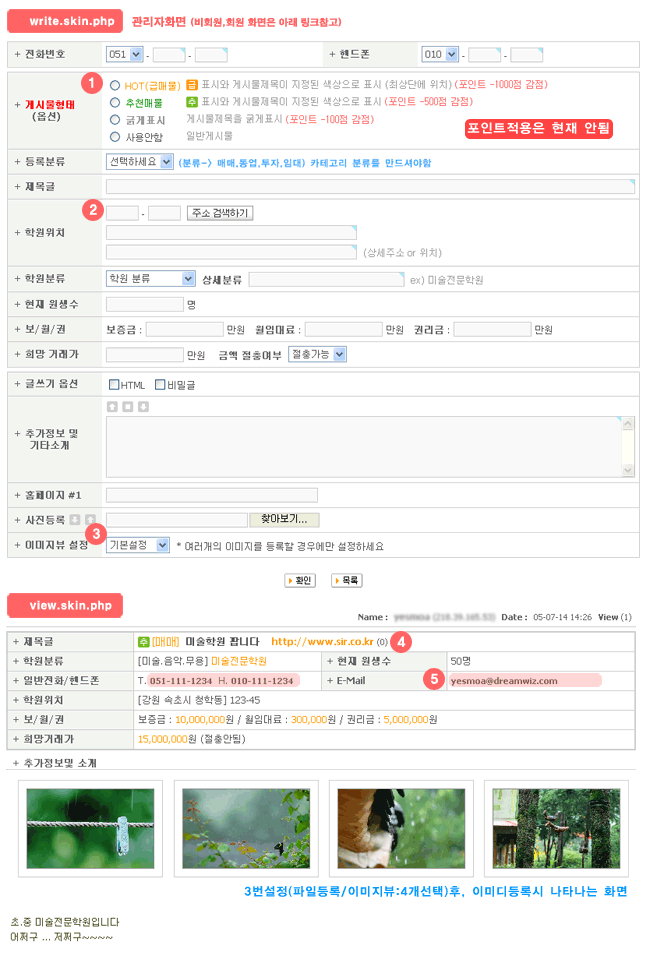Screen dimensions: 650x954
Task: Click the textarea scrollbar down arrow
Action: coord(628,470)
